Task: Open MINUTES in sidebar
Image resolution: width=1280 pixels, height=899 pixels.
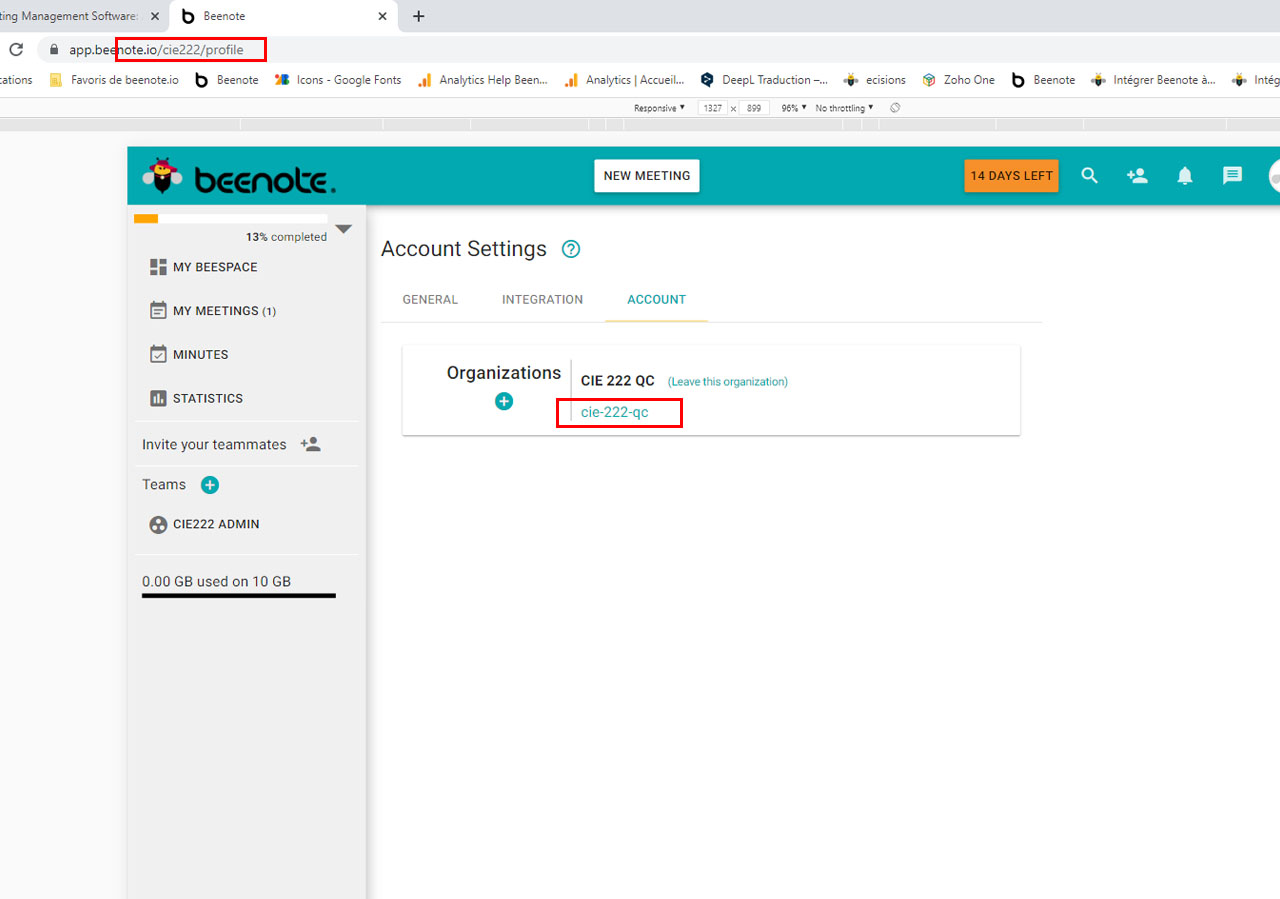Action: pos(200,355)
